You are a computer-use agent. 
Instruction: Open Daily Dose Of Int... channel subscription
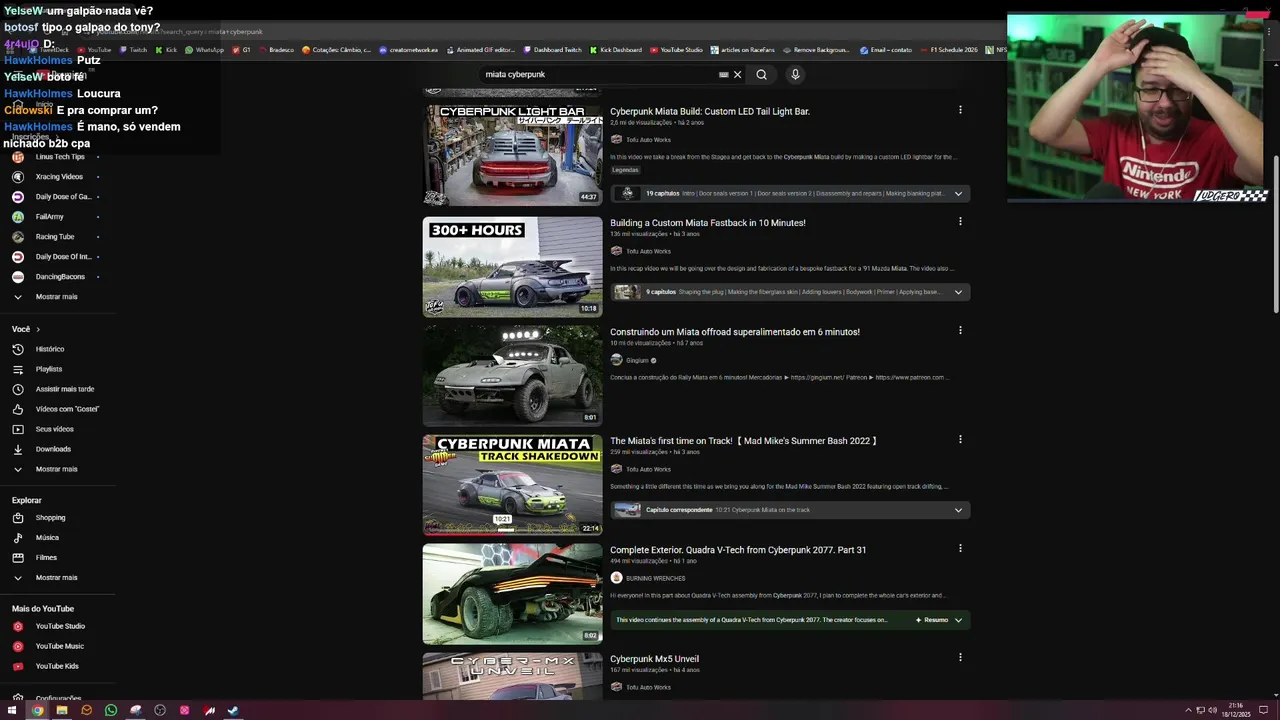(x=62, y=257)
